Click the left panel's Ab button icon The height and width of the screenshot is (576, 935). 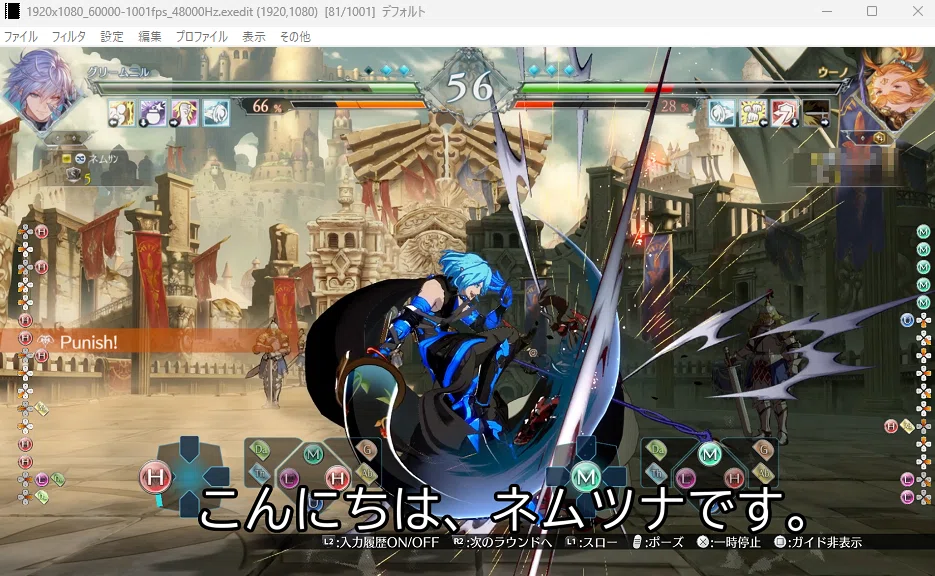point(367,473)
